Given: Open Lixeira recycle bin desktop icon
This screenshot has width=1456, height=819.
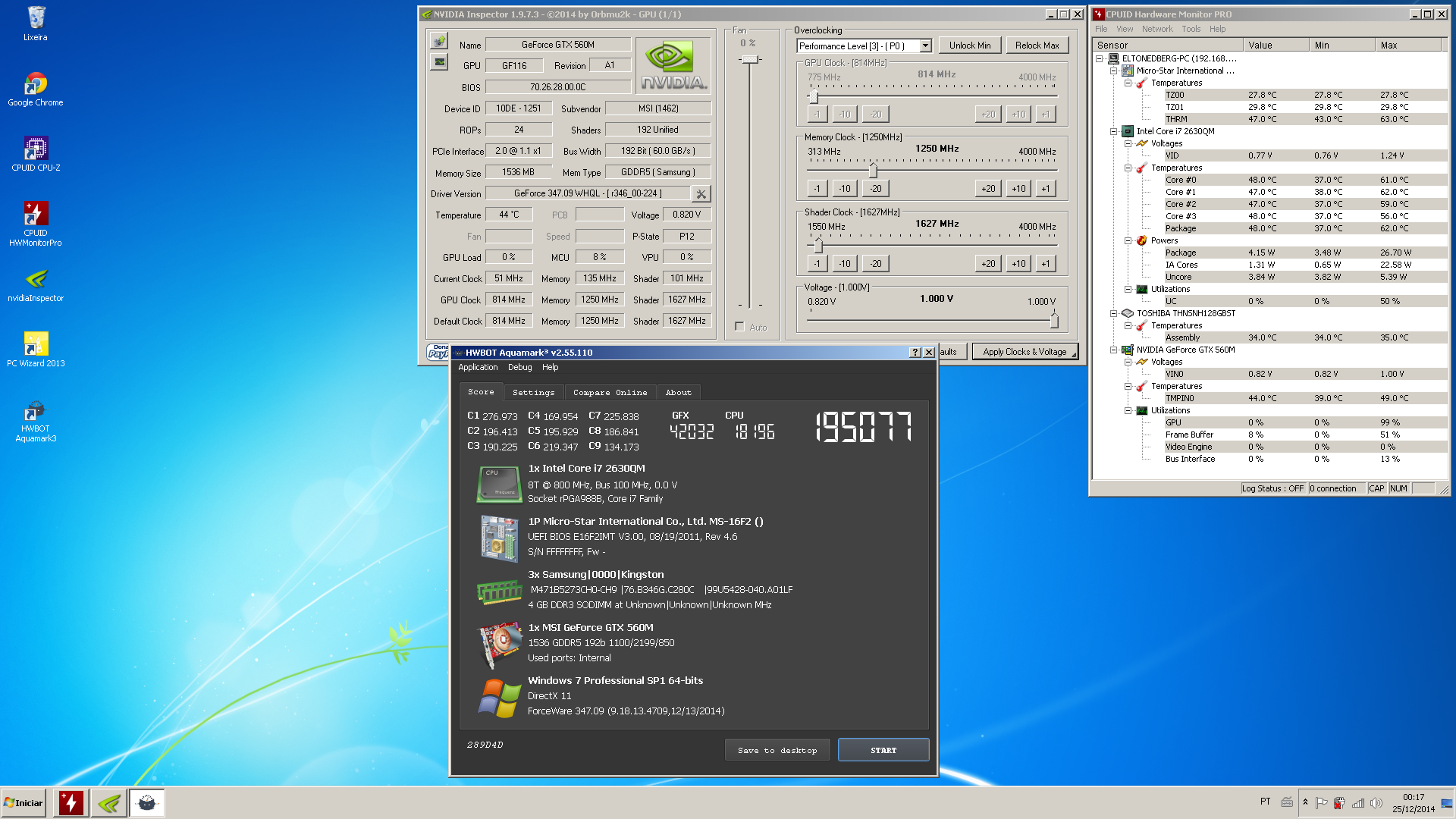Looking at the screenshot, I should point(36,24).
